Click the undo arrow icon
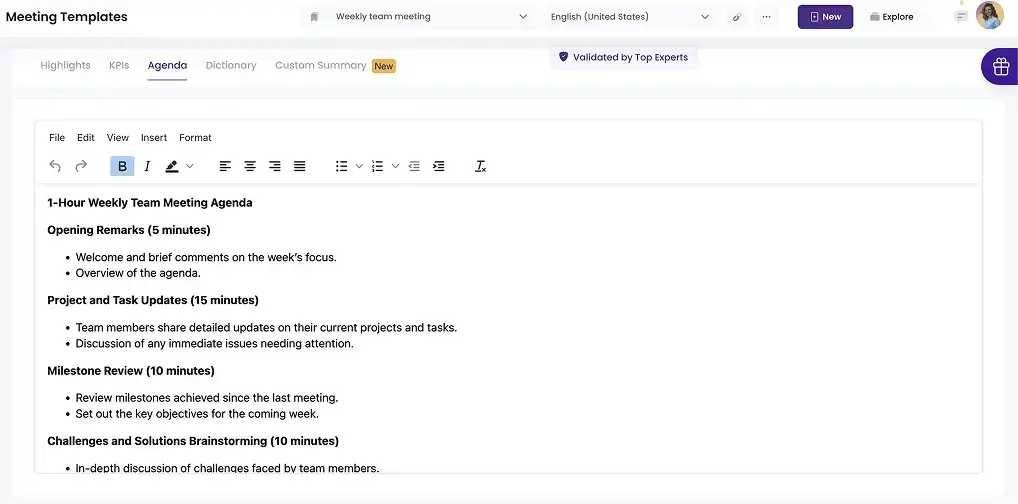 pyautogui.click(x=55, y=166)
